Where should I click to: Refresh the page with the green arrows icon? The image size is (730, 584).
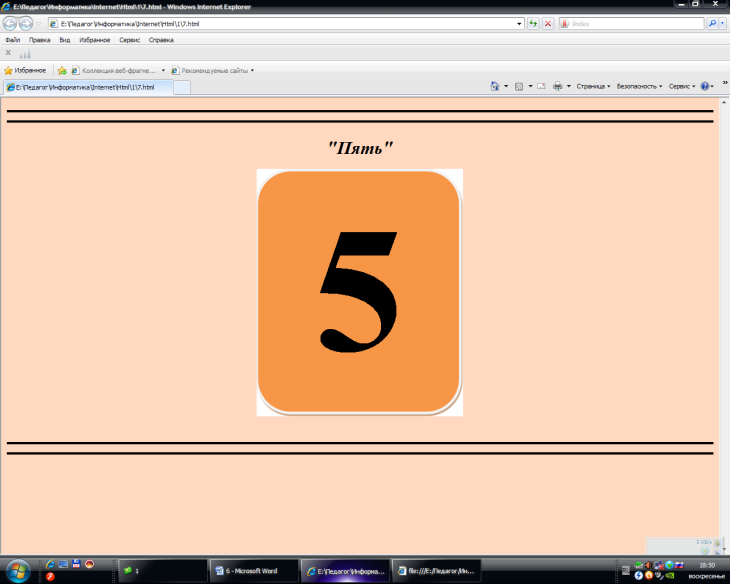(x=533, y=23)
